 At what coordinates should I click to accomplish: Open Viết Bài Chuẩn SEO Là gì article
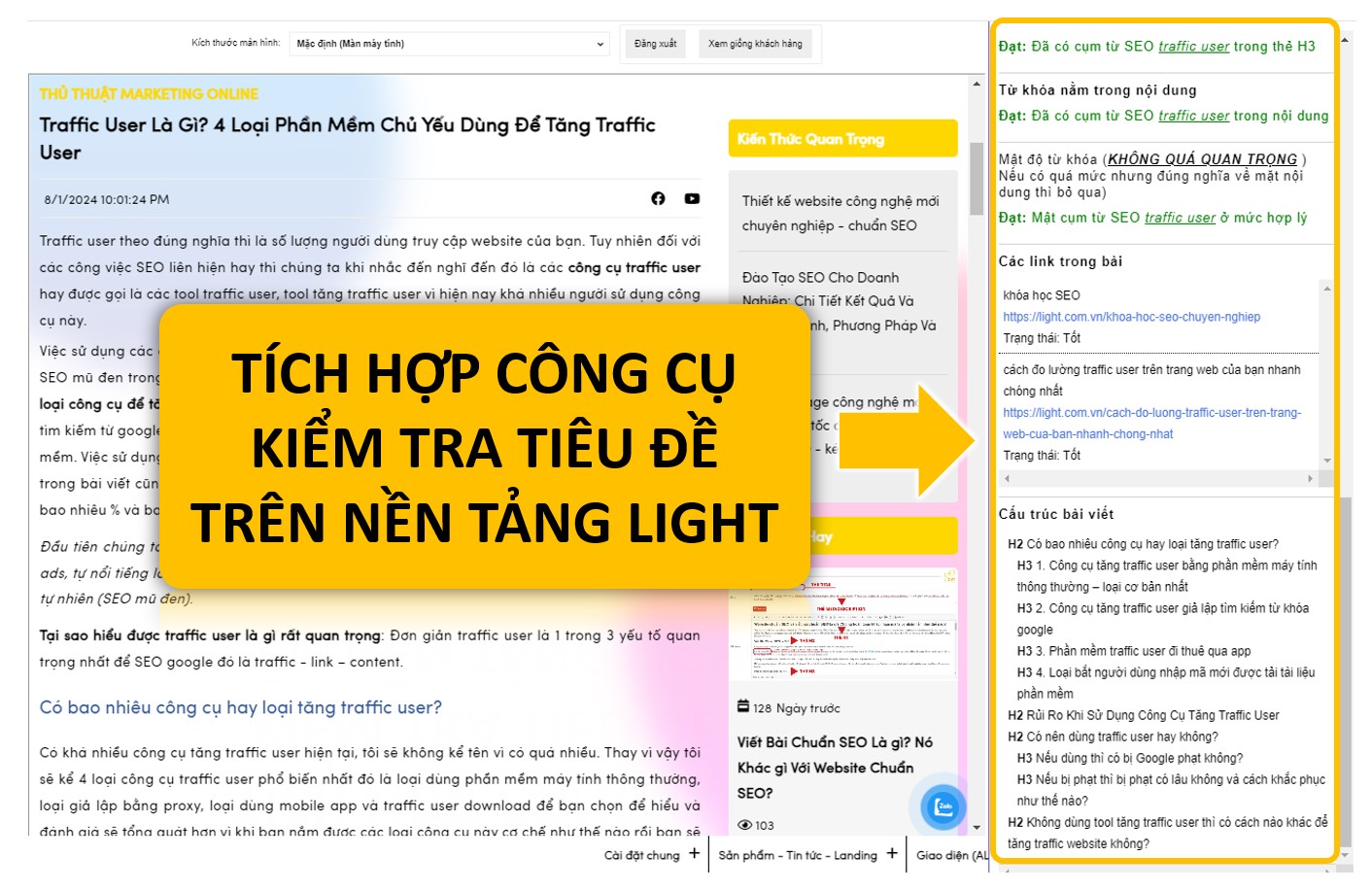tap(834, 768)
